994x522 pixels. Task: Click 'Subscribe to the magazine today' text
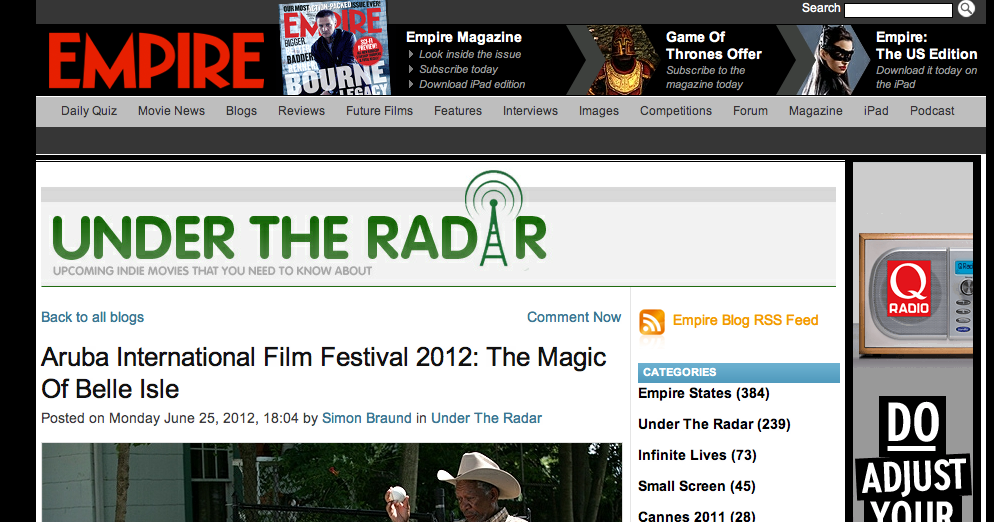tap(706, 77)
